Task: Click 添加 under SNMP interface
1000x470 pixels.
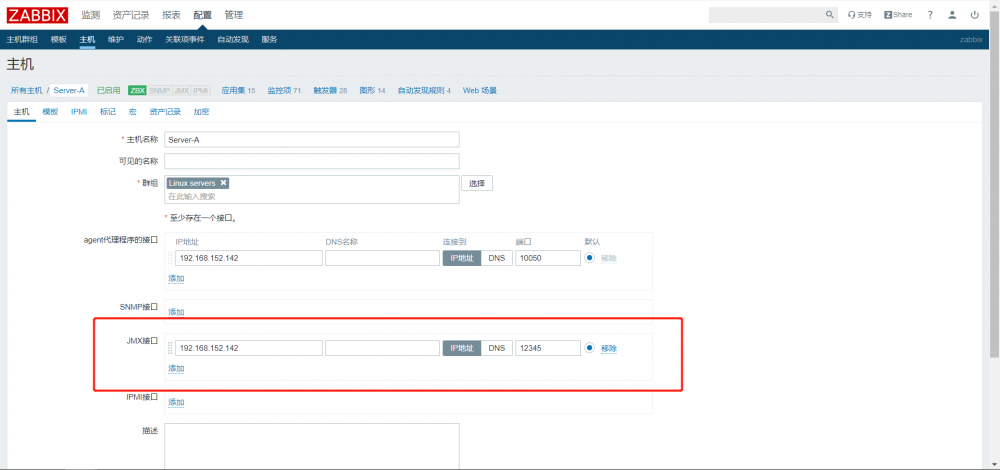Action: point(176,312)
